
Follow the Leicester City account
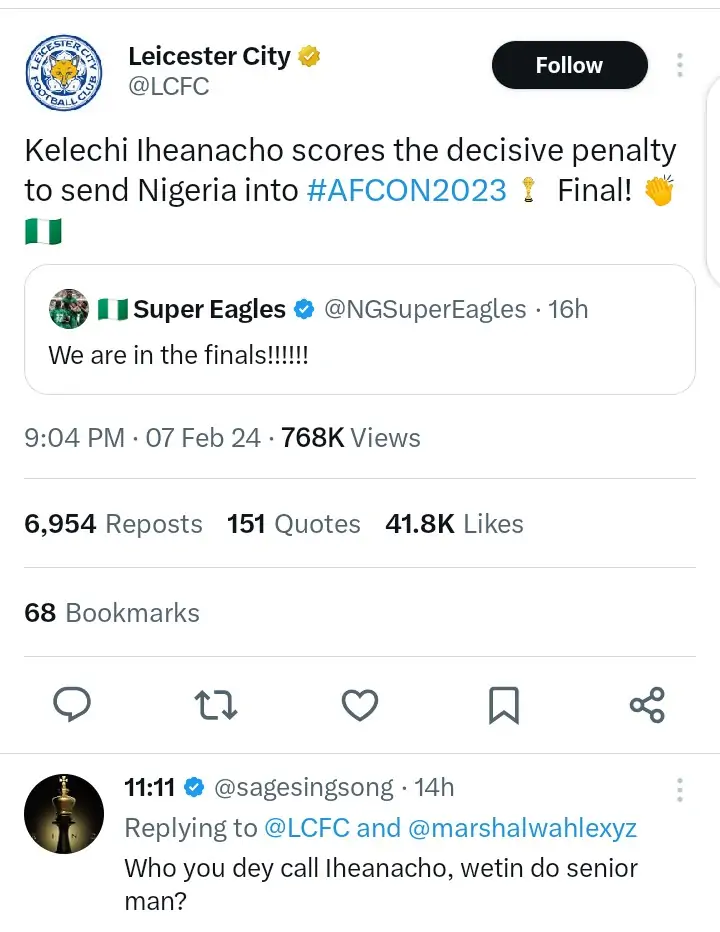click(569, 65)
